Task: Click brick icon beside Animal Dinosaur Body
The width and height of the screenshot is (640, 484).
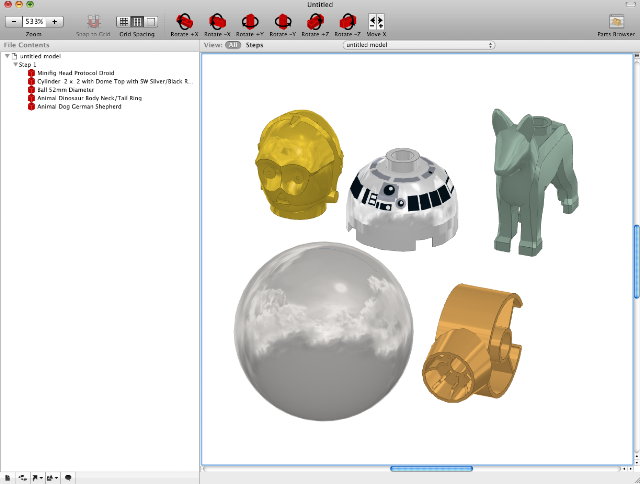Action: coord(31,98)
